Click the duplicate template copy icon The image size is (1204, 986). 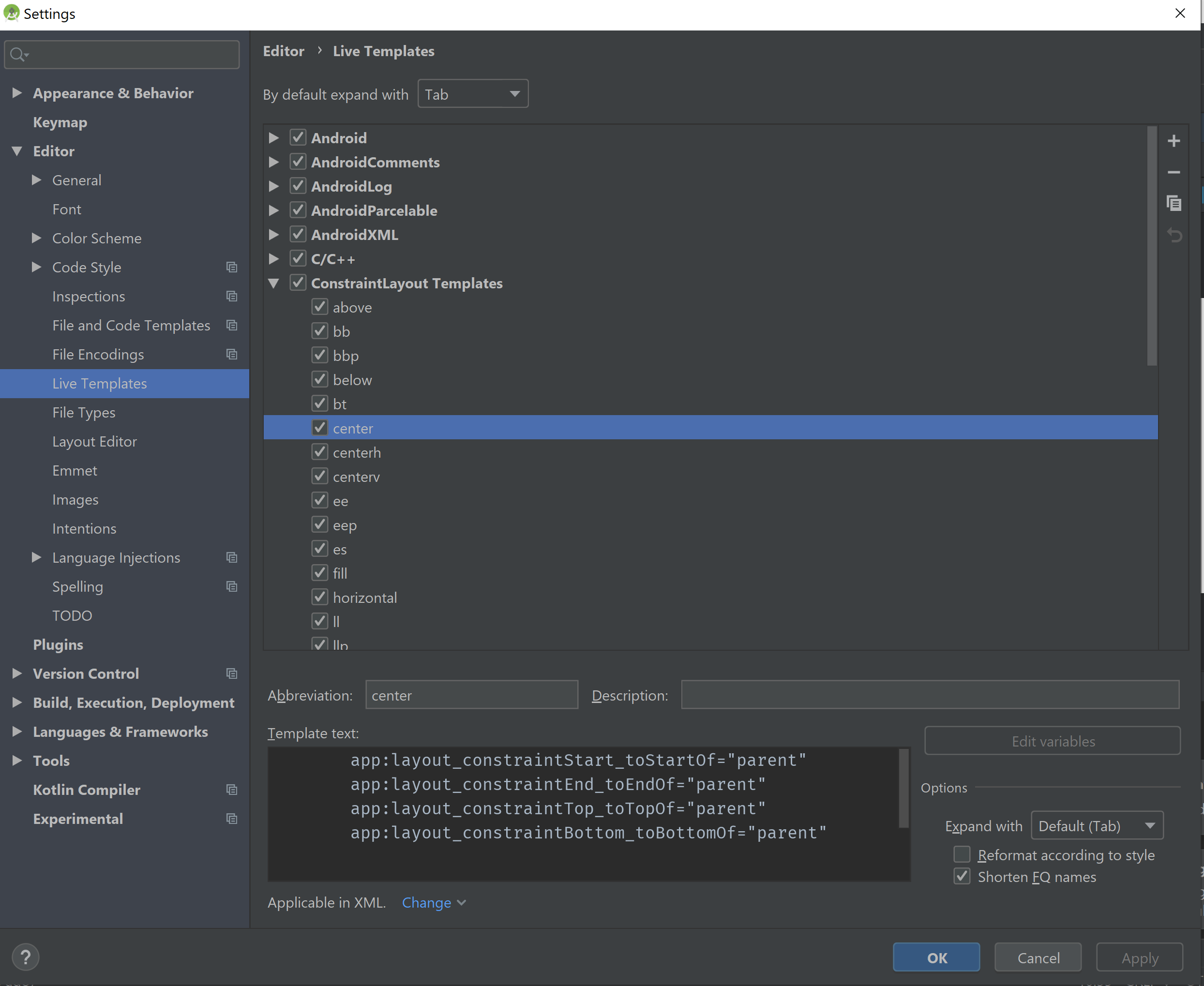pos(1174,203)
